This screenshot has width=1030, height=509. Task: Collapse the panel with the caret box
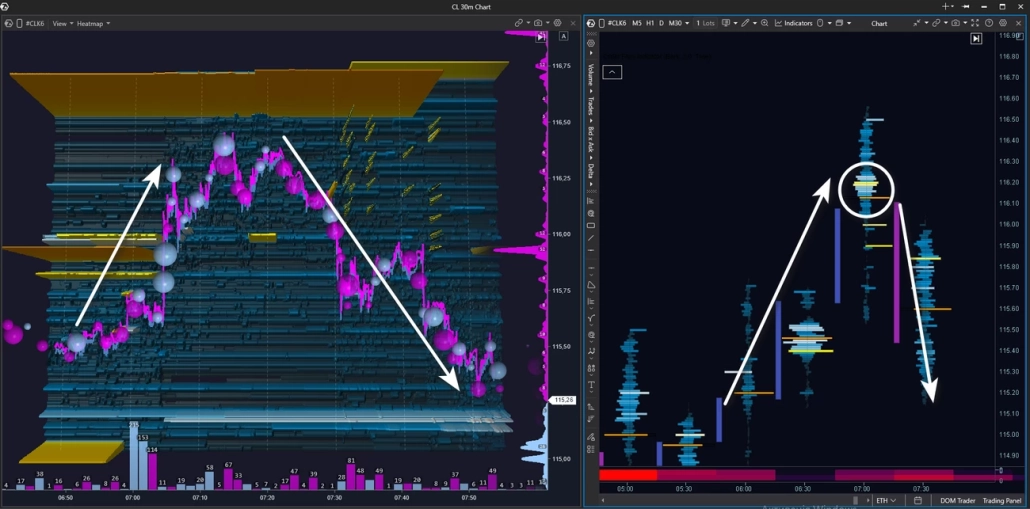[x=613, y=72]
